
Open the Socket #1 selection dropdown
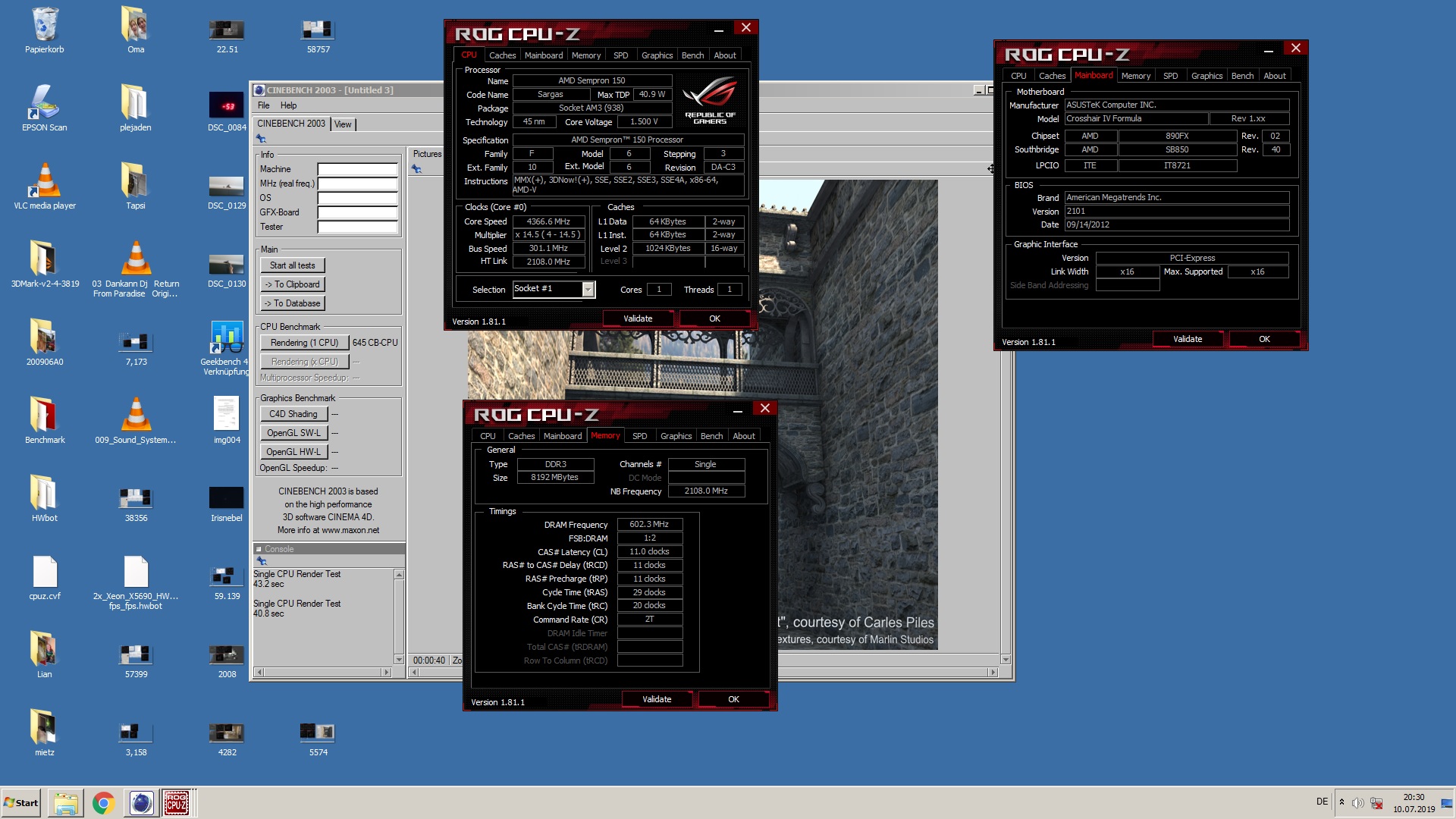click(x=588, y=289)
